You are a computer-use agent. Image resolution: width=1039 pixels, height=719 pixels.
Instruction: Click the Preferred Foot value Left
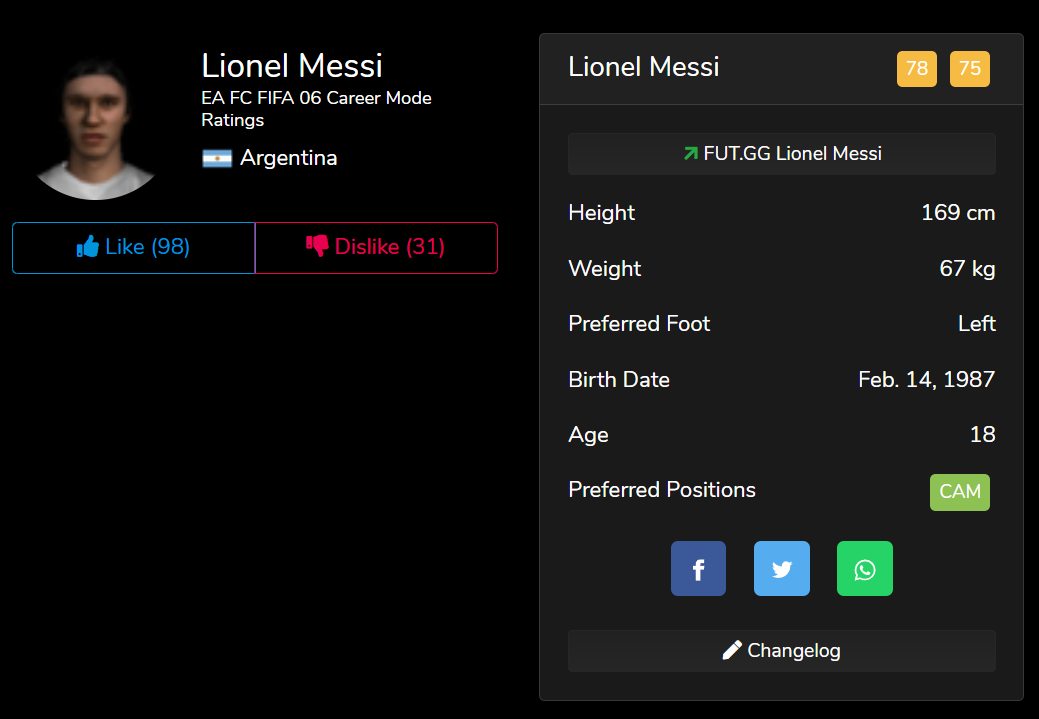pos(976,324)
